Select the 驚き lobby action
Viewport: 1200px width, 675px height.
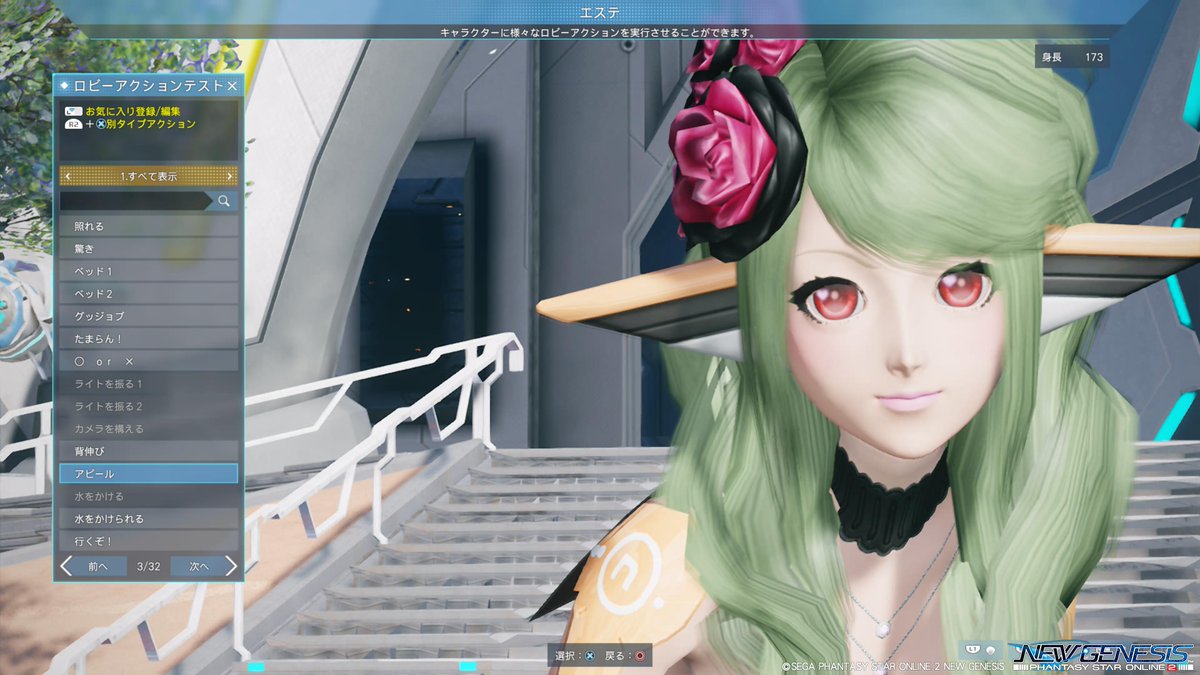click(149, 249)
